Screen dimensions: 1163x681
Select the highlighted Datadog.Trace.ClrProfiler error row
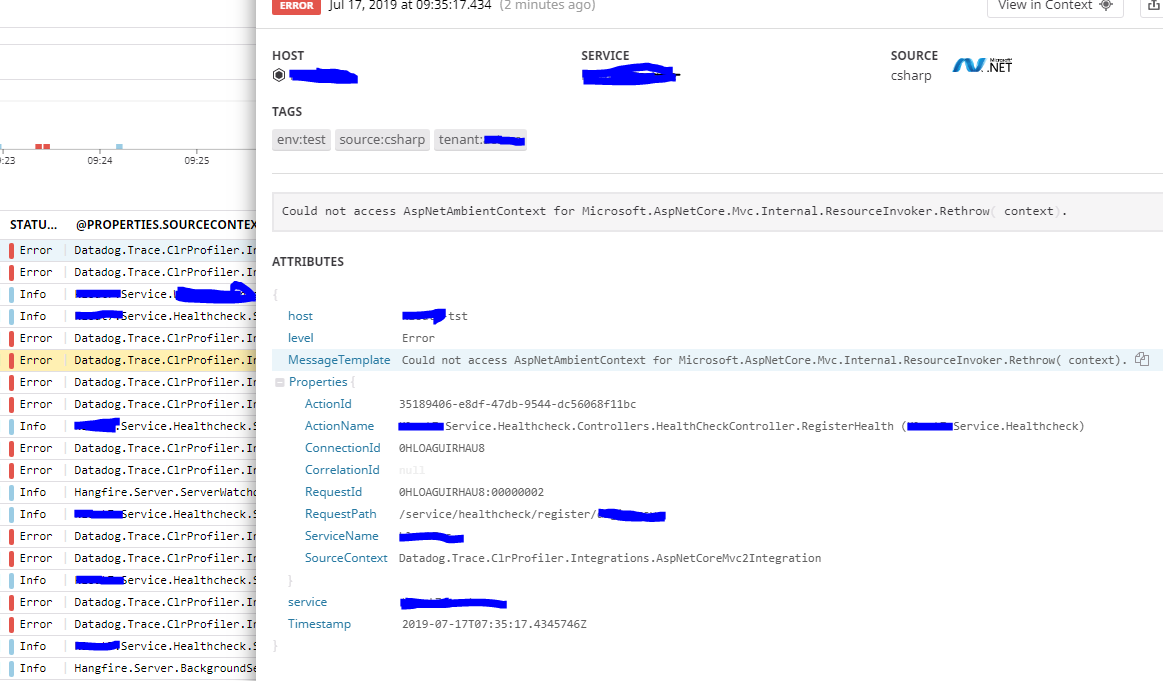pyautogui.click(x=130, y=359)
